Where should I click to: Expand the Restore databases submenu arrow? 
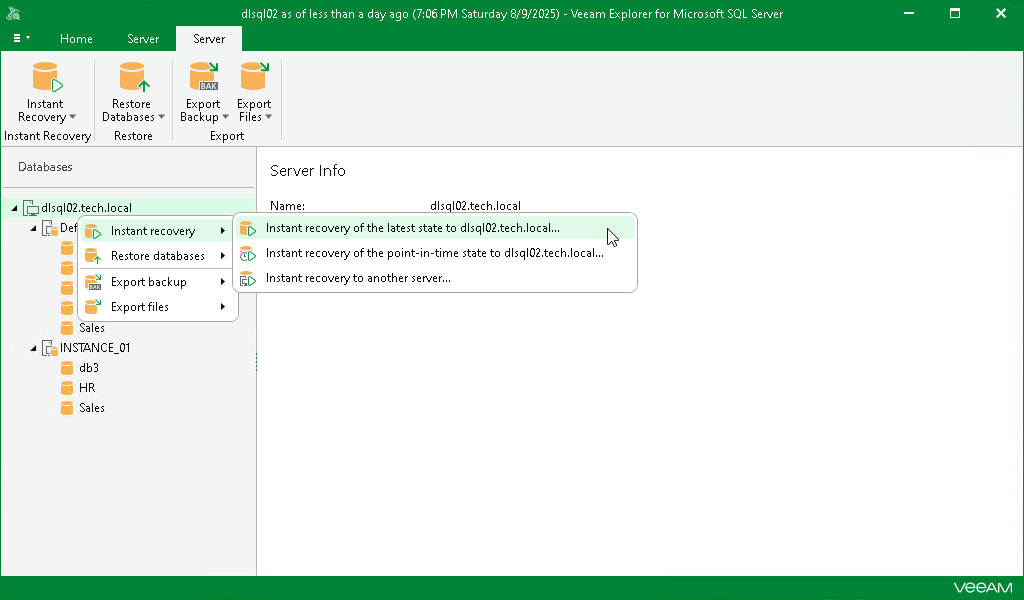223,256
